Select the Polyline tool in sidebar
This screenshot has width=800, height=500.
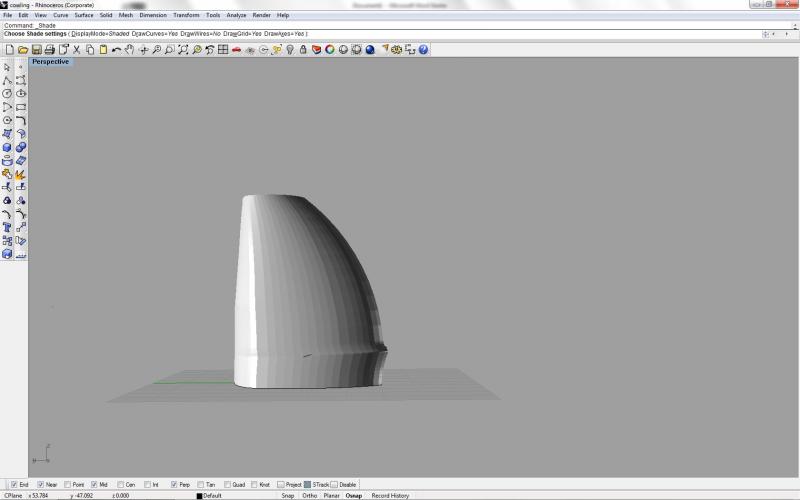pos(7,80)
